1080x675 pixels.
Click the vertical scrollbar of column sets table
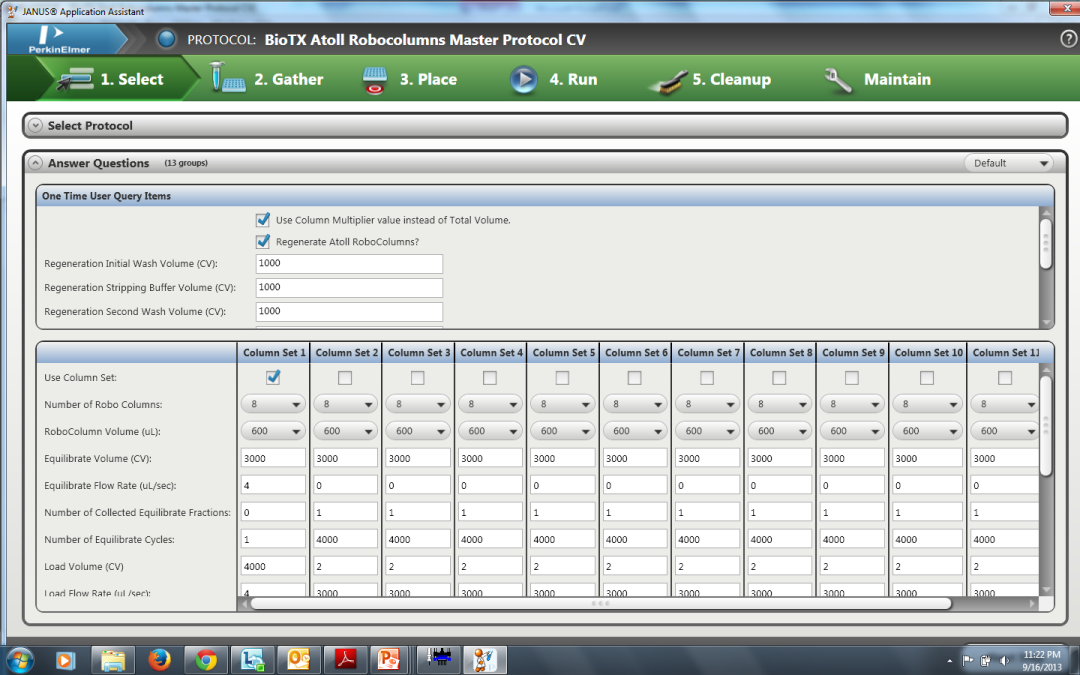tap(1046, 425)
